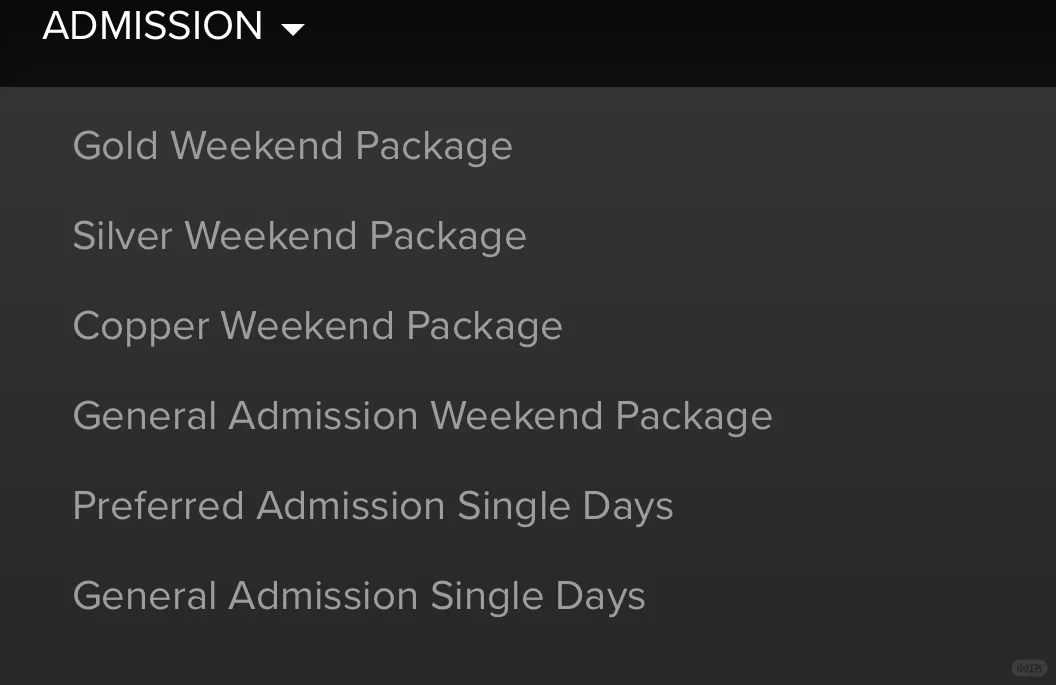Click the watermark badge in the bottom-right corner

pyautogui.click(x=1029, y=668)
